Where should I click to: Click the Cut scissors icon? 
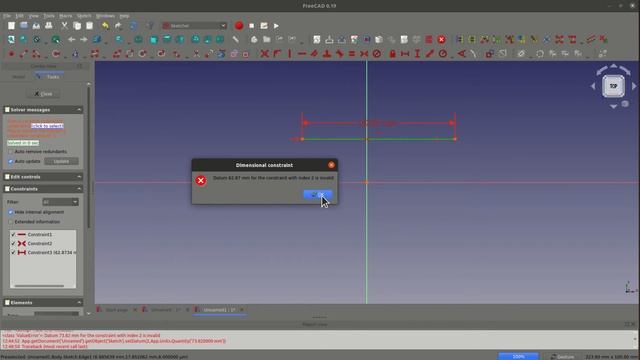click(x=64, y=26)
